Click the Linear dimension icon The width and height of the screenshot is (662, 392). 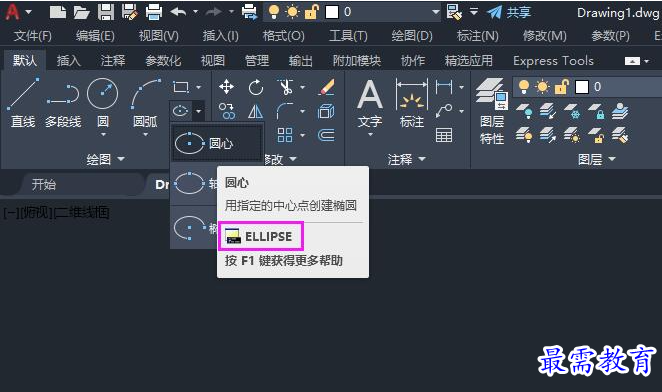pyautogui.click(x=444, y=87)
